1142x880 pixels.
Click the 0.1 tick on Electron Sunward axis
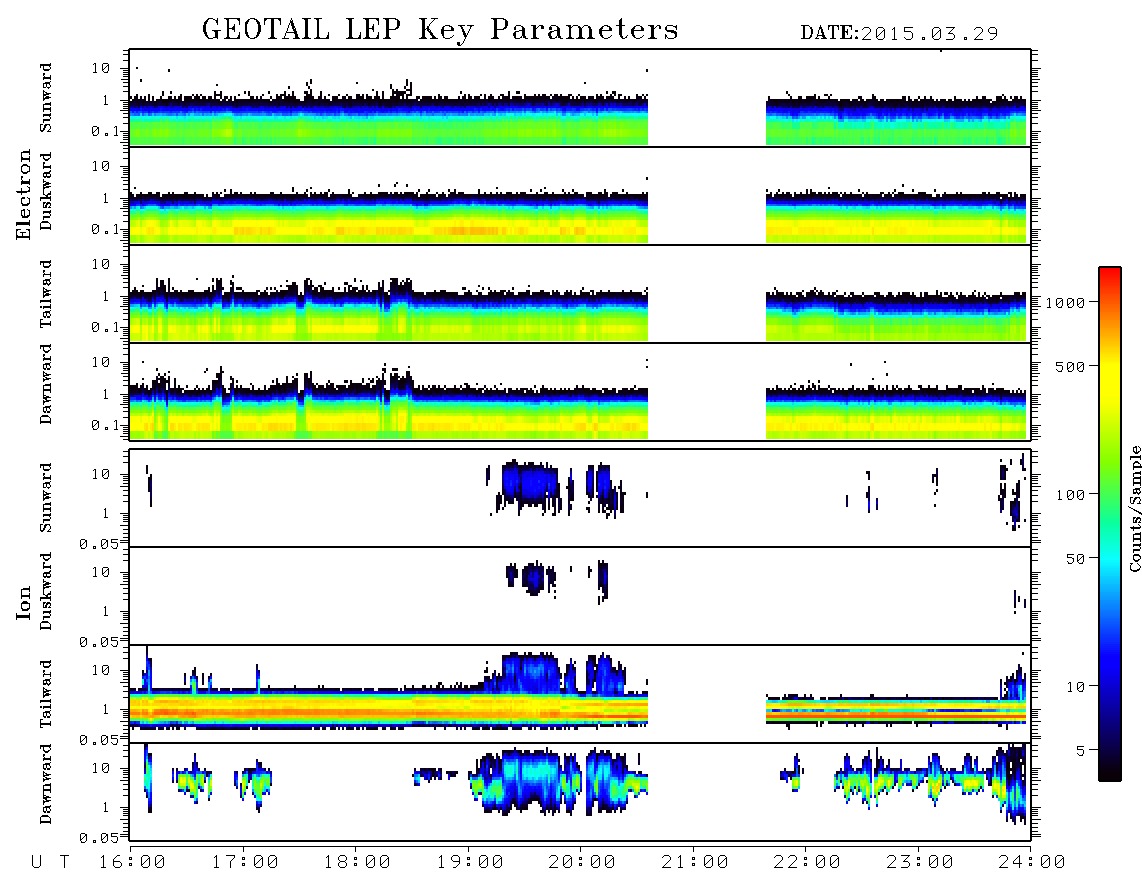[x=105, y=131]
